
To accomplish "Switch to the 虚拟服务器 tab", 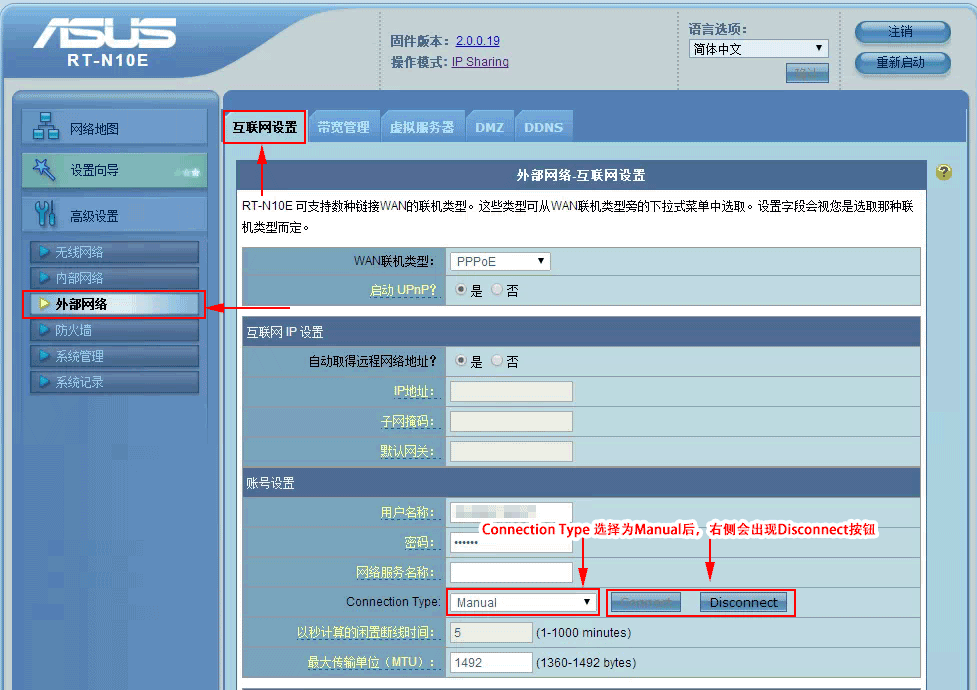I will (422, 127).
